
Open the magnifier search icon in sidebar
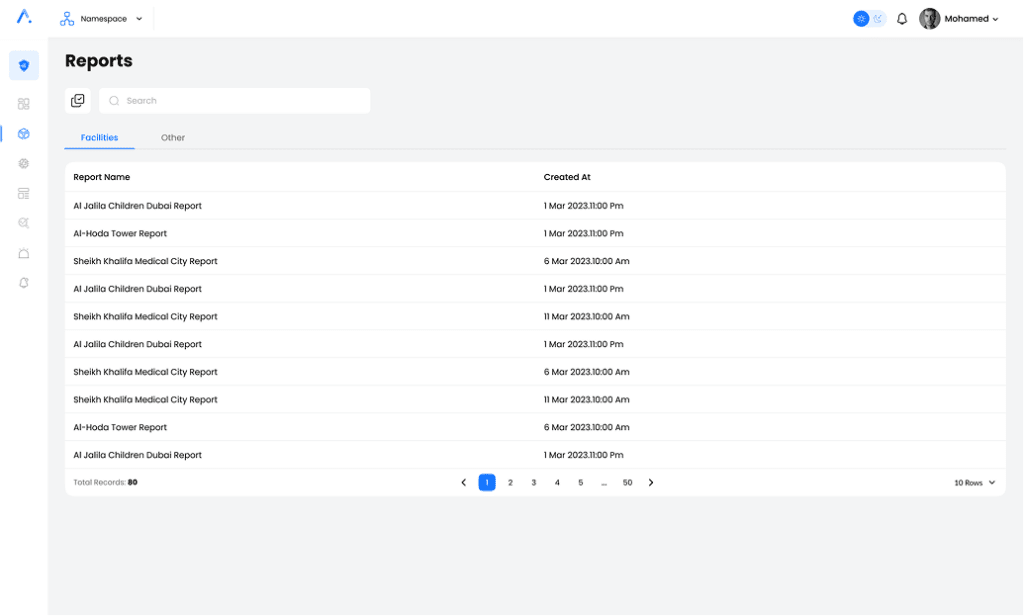point(24,223)
